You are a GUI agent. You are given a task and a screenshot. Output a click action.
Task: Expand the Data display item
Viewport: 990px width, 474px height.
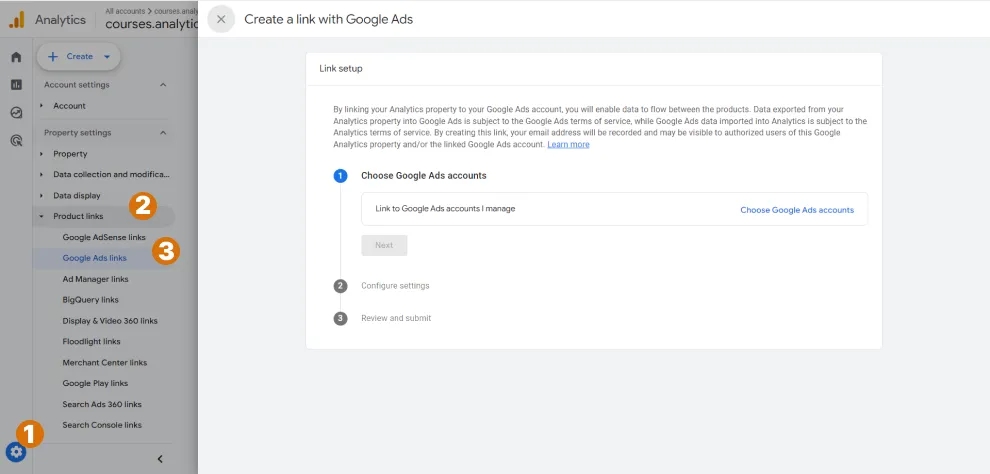click(76, 196)
